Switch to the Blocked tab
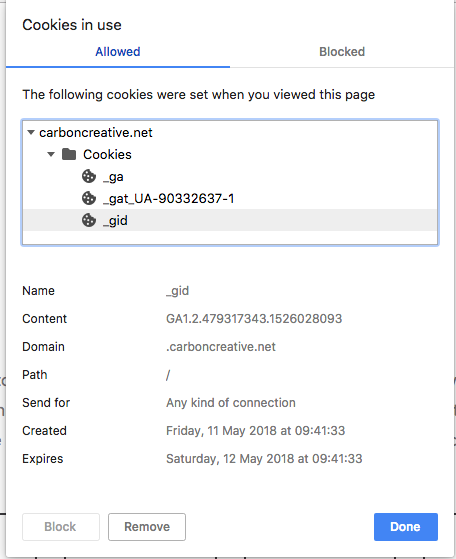This screenshot has height=559, width=456. click(x=342, y=52)
